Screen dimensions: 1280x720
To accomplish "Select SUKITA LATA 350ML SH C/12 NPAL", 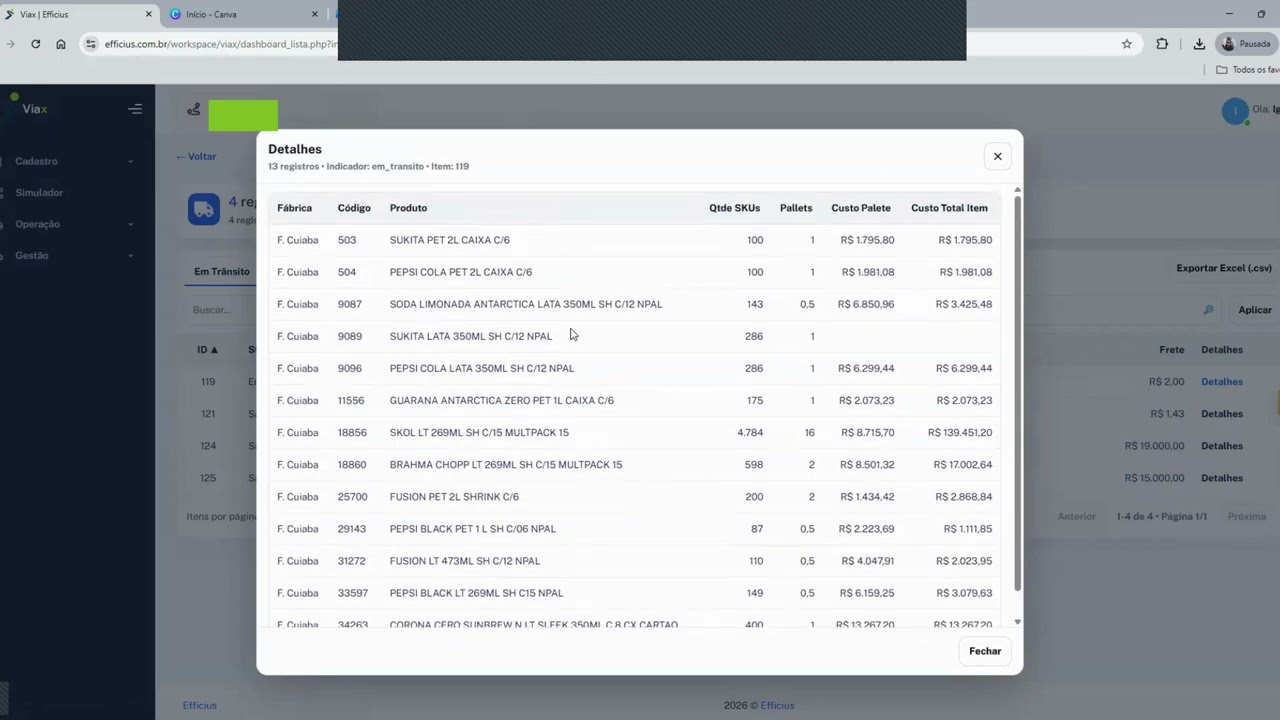I will pyautogui.click(x=470, y=336).
